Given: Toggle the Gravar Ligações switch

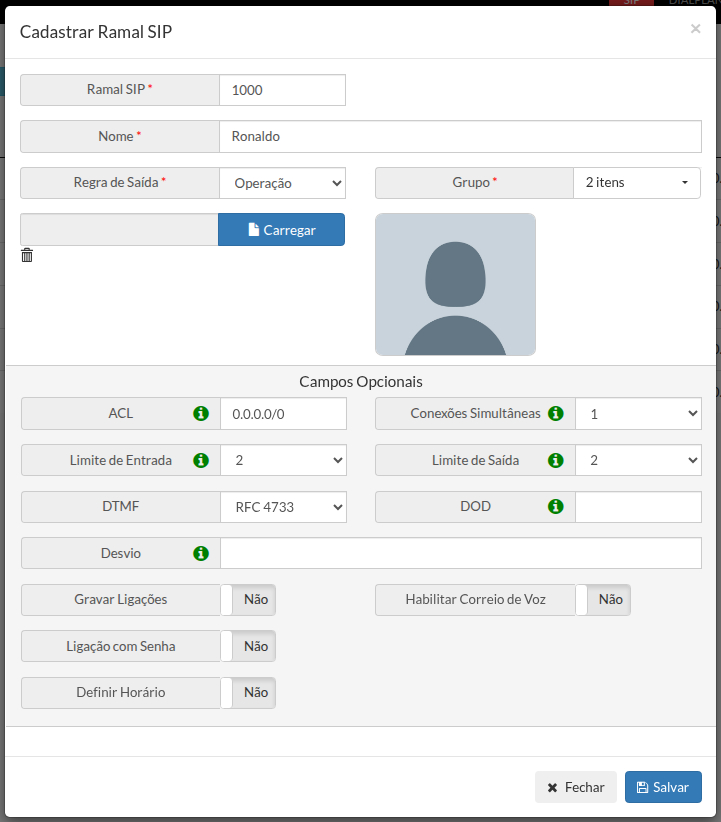Looking at the screenshot, I should [248, 600].
